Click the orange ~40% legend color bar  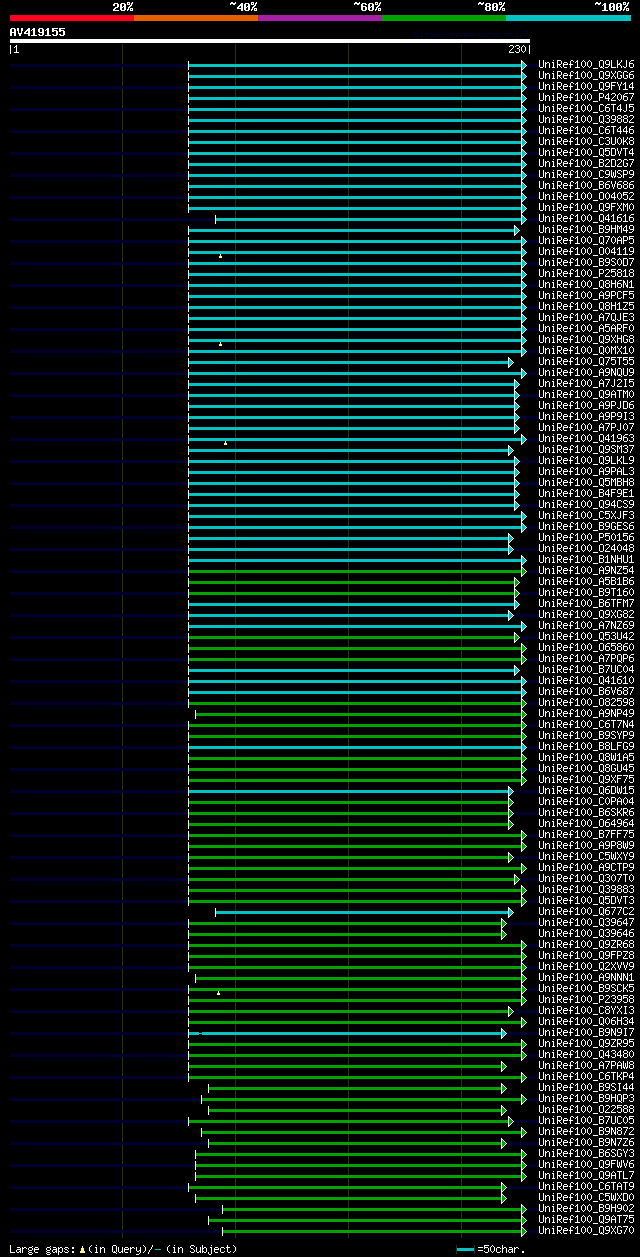click(x=196, y=18)
